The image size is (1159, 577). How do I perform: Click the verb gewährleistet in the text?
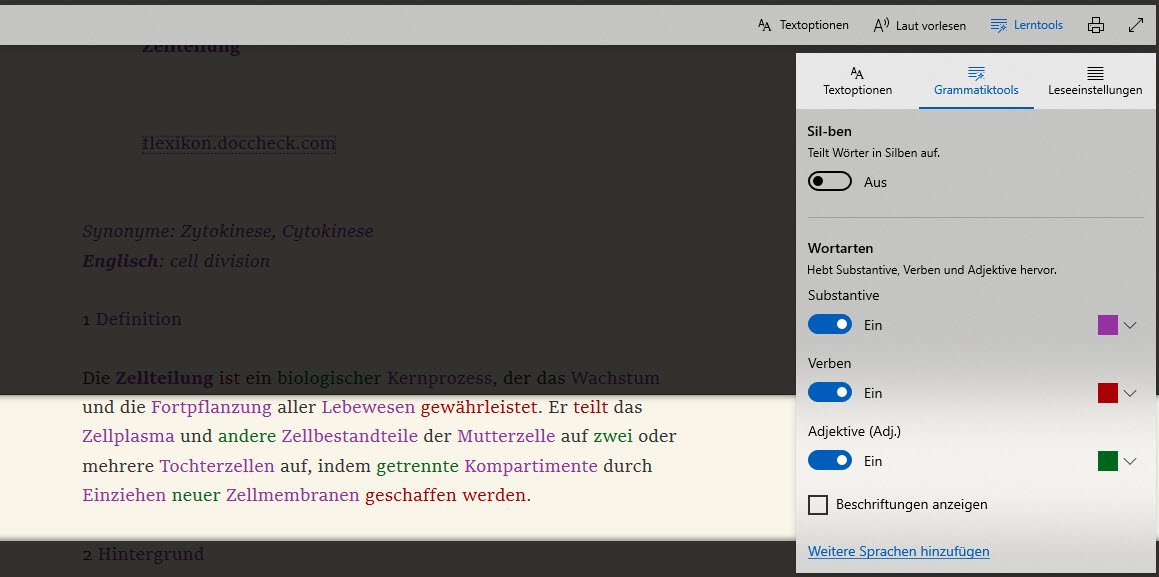click(480, 407)
